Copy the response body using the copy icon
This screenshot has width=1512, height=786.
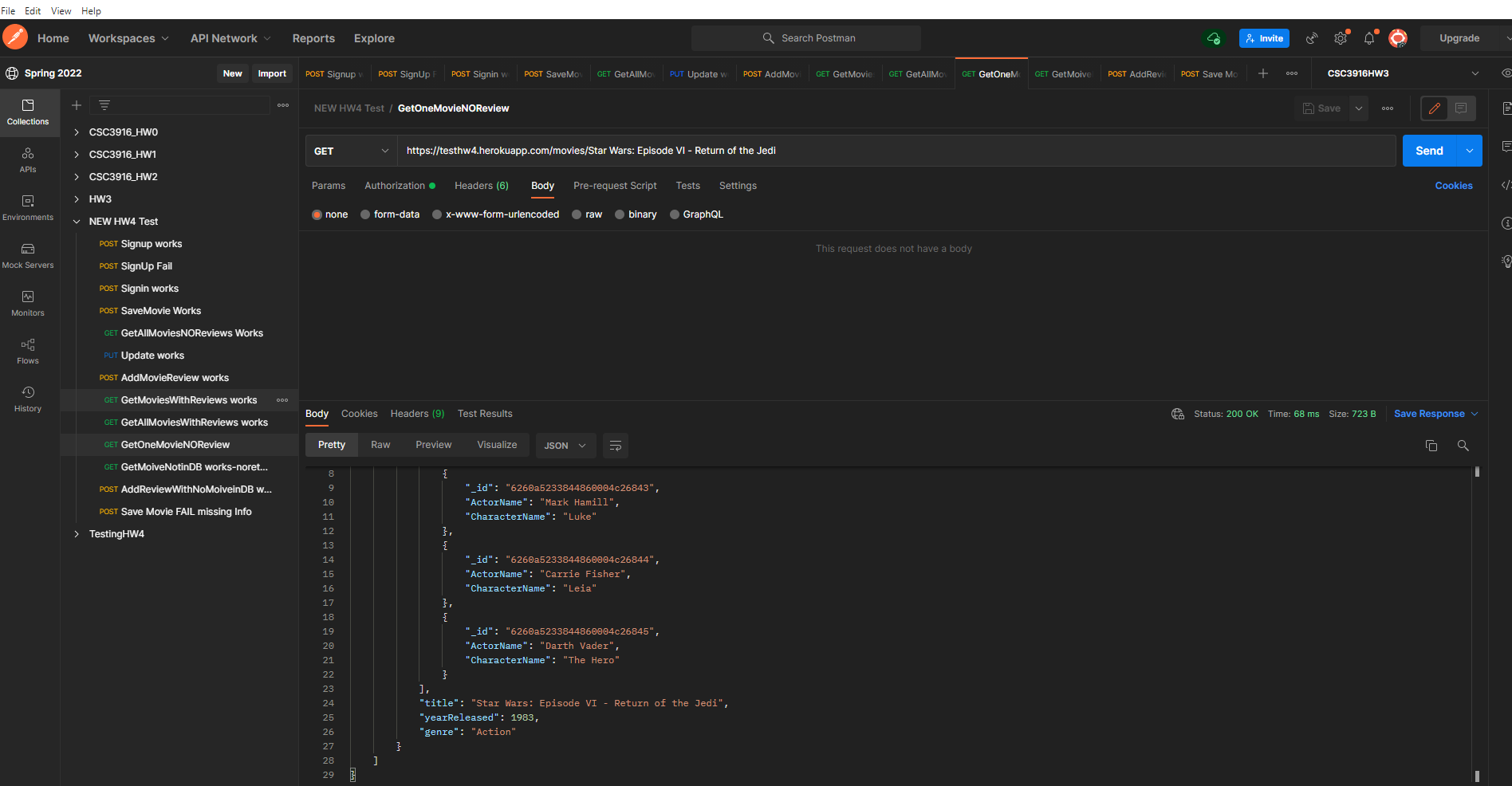coord(1431,446)
